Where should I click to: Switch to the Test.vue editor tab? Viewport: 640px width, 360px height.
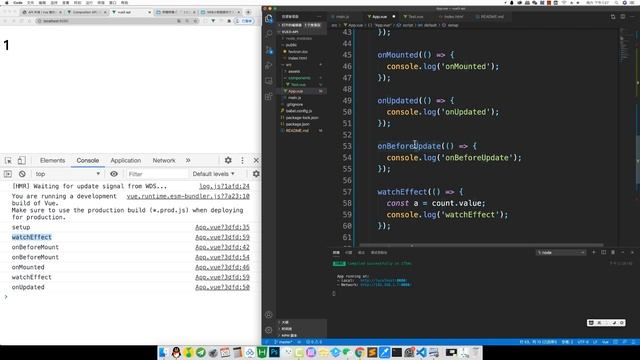coord(416,17)
